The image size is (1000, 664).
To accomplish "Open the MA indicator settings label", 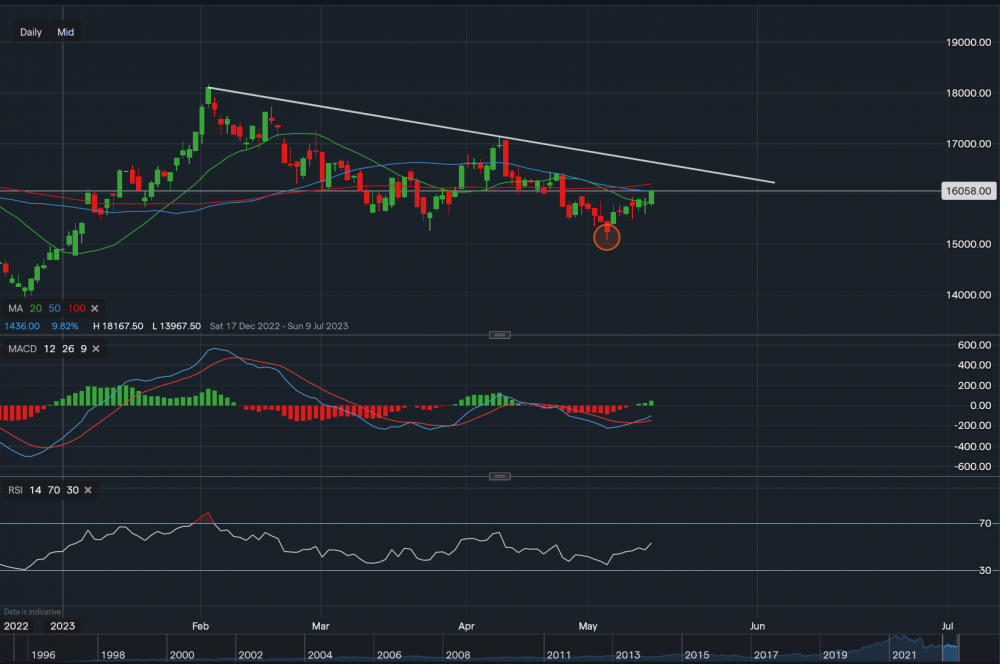I will [x=16, y=308].
